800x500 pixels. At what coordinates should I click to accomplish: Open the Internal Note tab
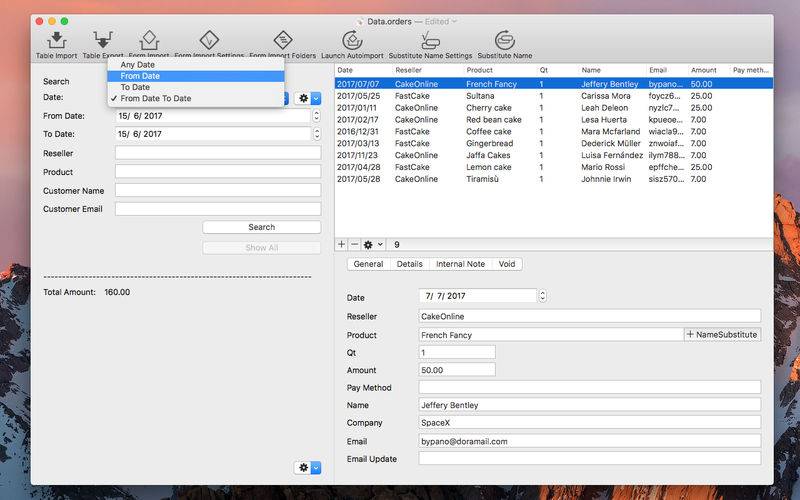[460, 264]
